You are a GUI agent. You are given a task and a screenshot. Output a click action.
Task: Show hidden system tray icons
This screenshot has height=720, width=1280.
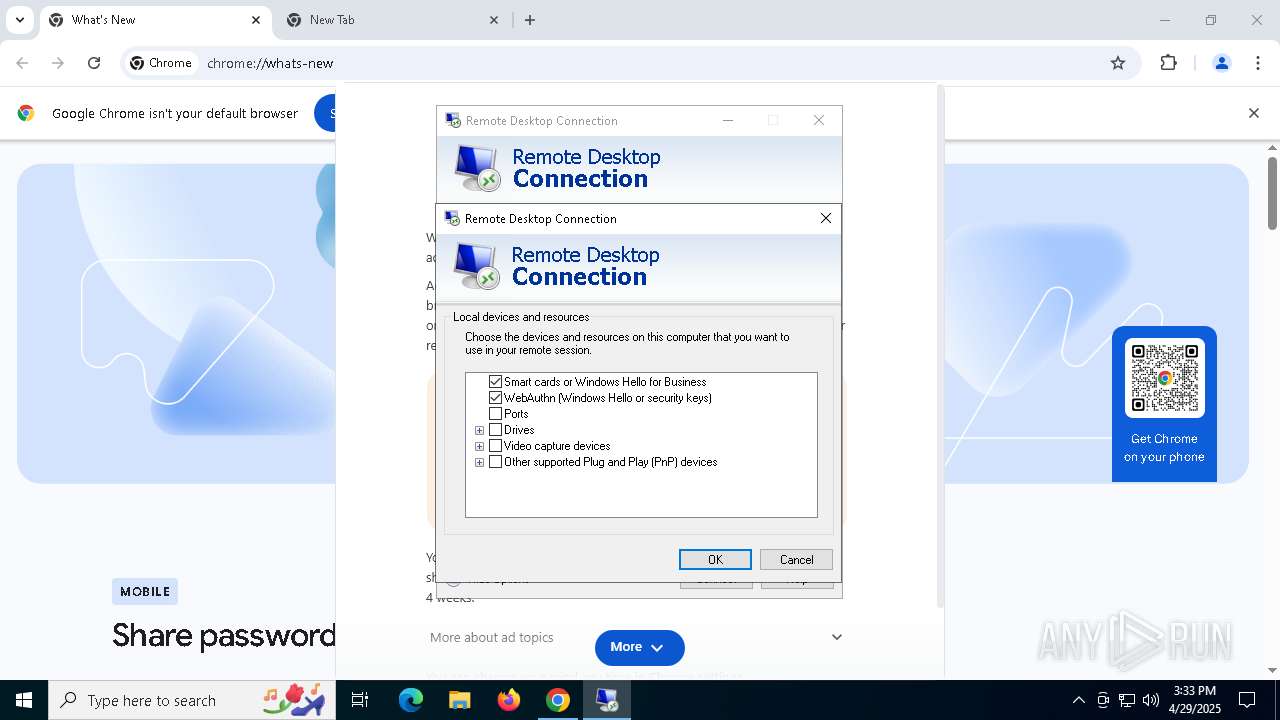point(1078,700)
